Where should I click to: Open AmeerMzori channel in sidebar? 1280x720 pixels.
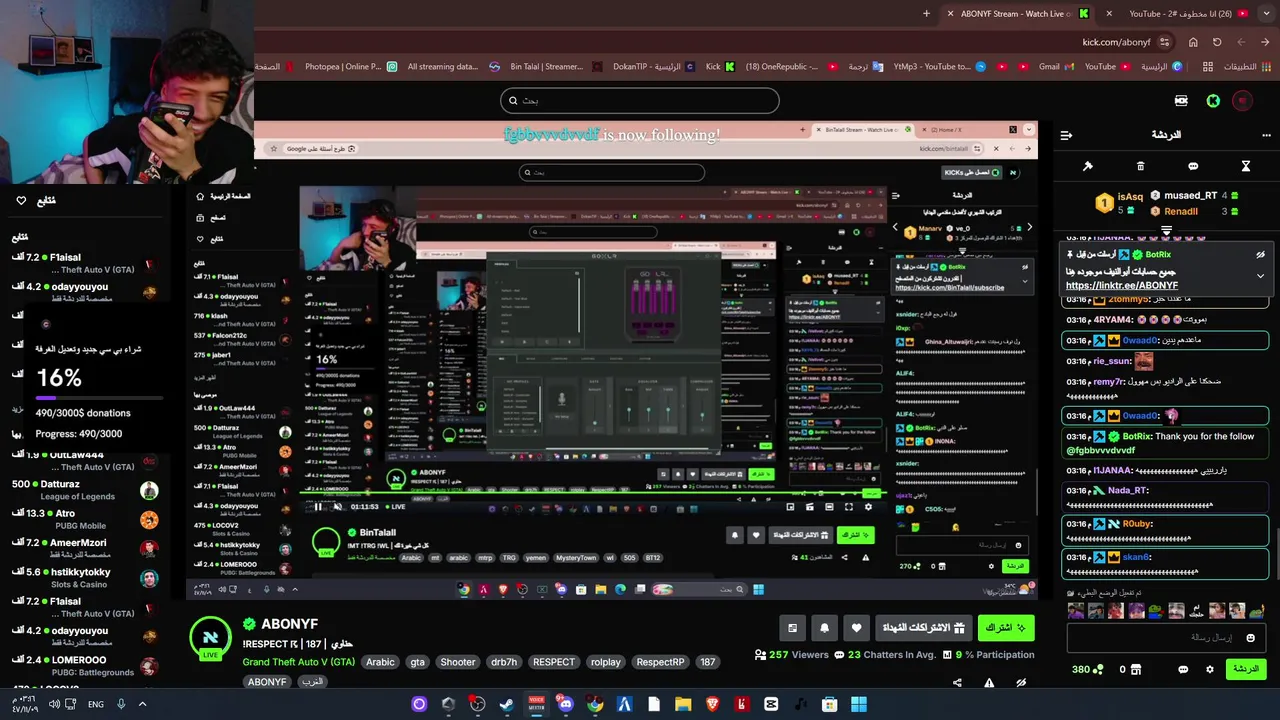[x=85, y=549]
